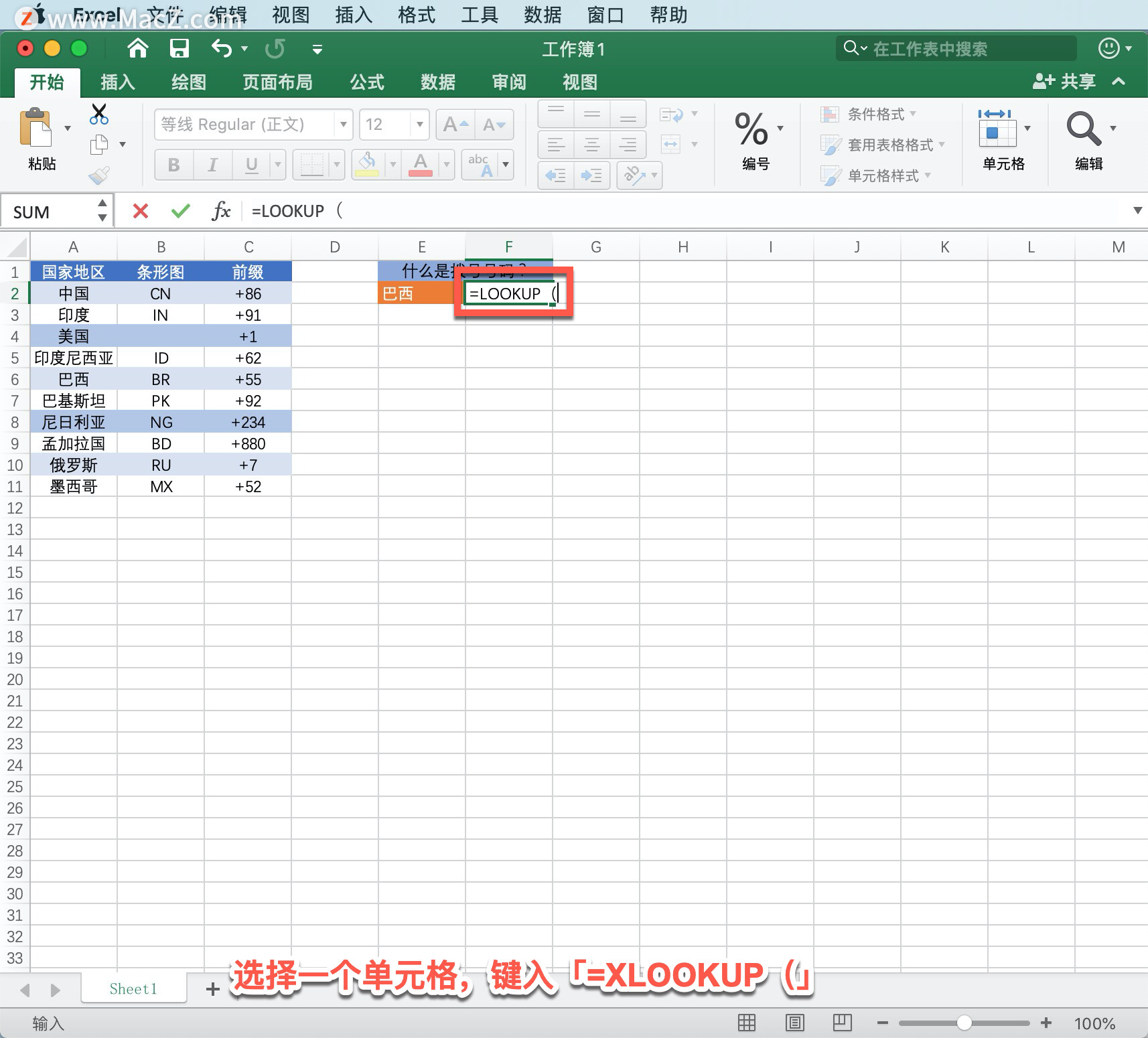Collapse the ribbon with chevron
1148x1038 pixels.
1119,82
